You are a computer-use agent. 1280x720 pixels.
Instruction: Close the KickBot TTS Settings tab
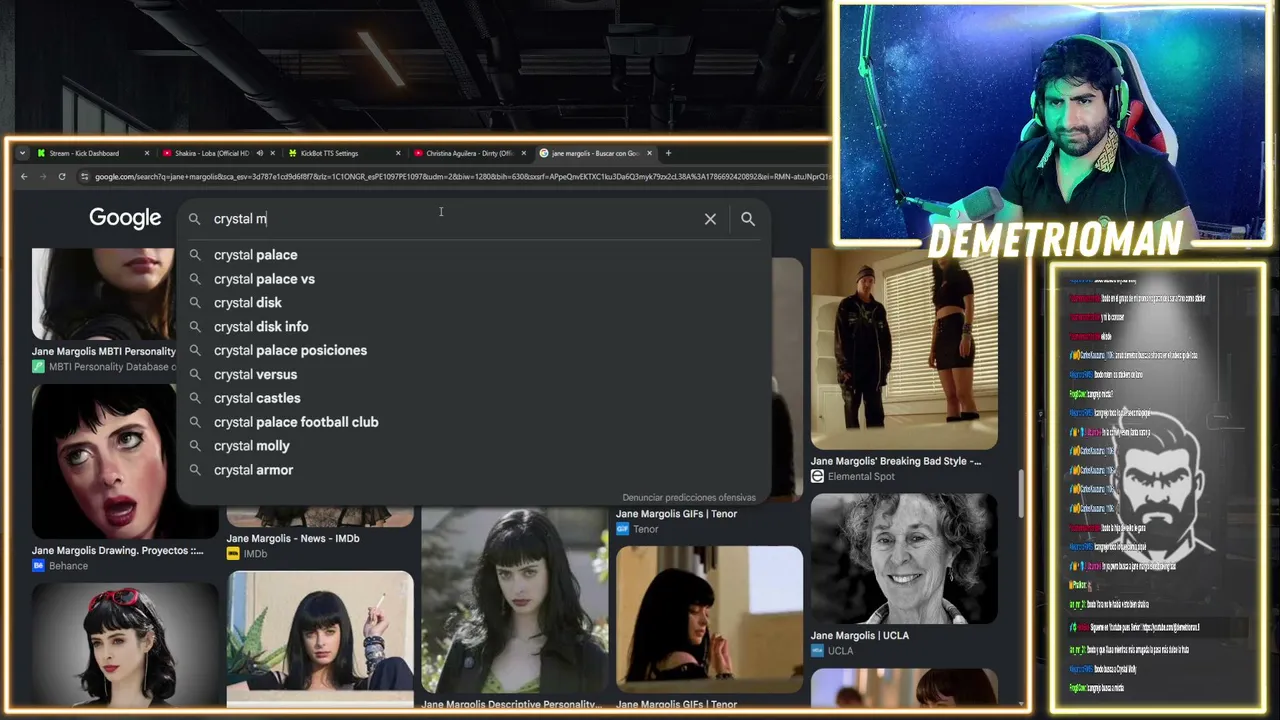[398, 153]
